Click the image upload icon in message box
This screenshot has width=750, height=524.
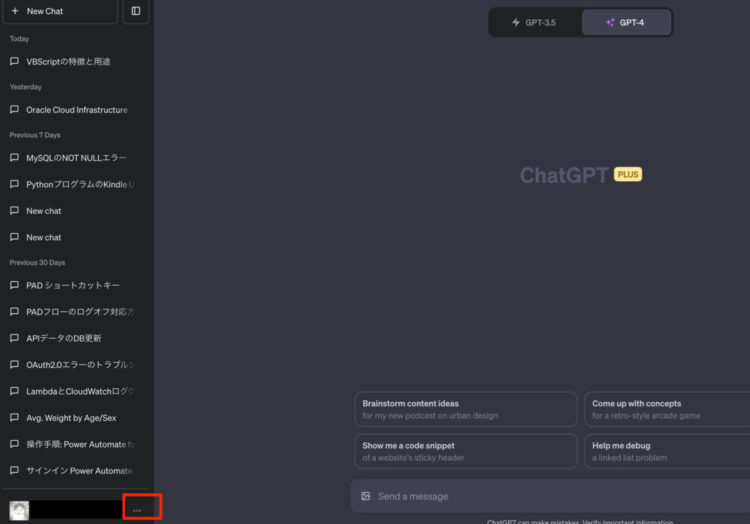point(366,496)
